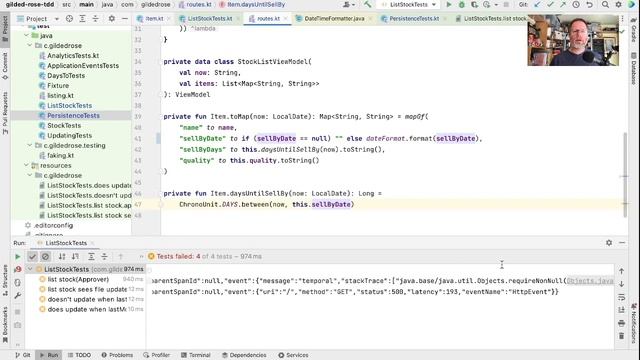Collapse the resources folder

click(x=27, y=165)
